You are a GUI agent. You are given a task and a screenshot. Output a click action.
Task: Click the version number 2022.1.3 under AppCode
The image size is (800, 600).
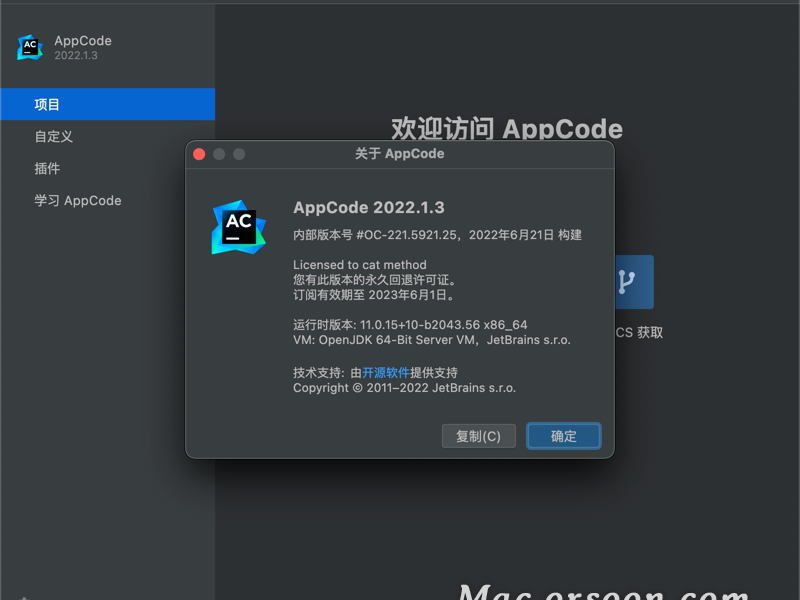tap(78, 55)
